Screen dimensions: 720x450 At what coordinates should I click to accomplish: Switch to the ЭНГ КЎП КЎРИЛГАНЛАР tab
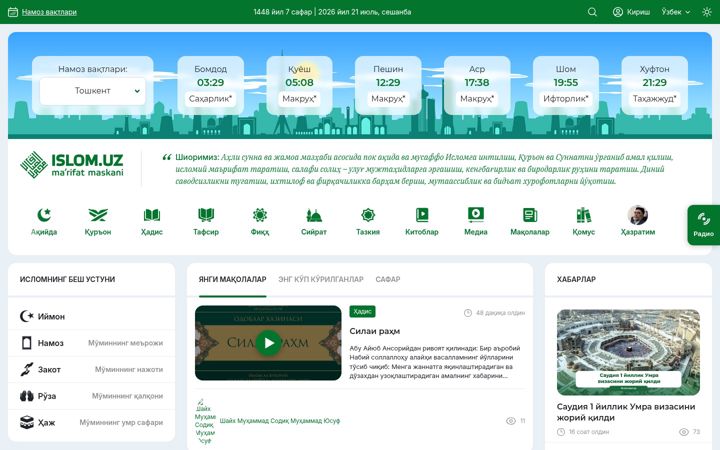(x=321, y=279)
